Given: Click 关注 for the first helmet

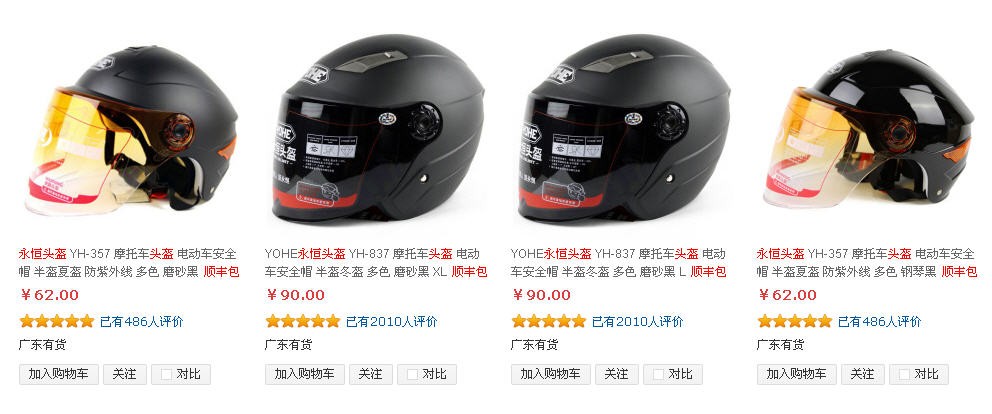Looking at the screenshot, I should point(125,374).
